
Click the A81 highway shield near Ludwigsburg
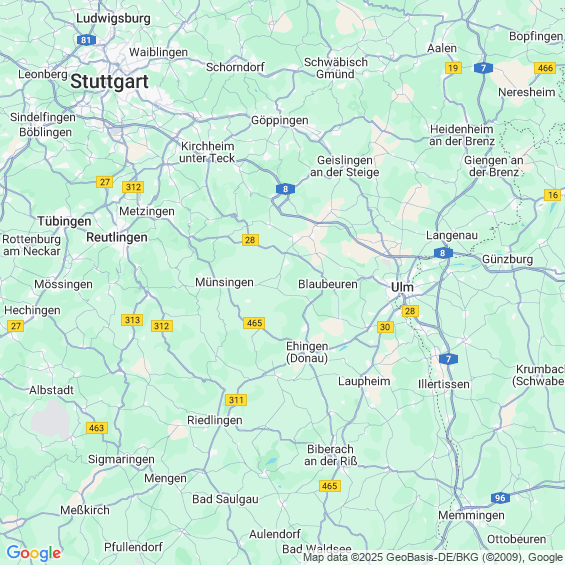[86, 40]
